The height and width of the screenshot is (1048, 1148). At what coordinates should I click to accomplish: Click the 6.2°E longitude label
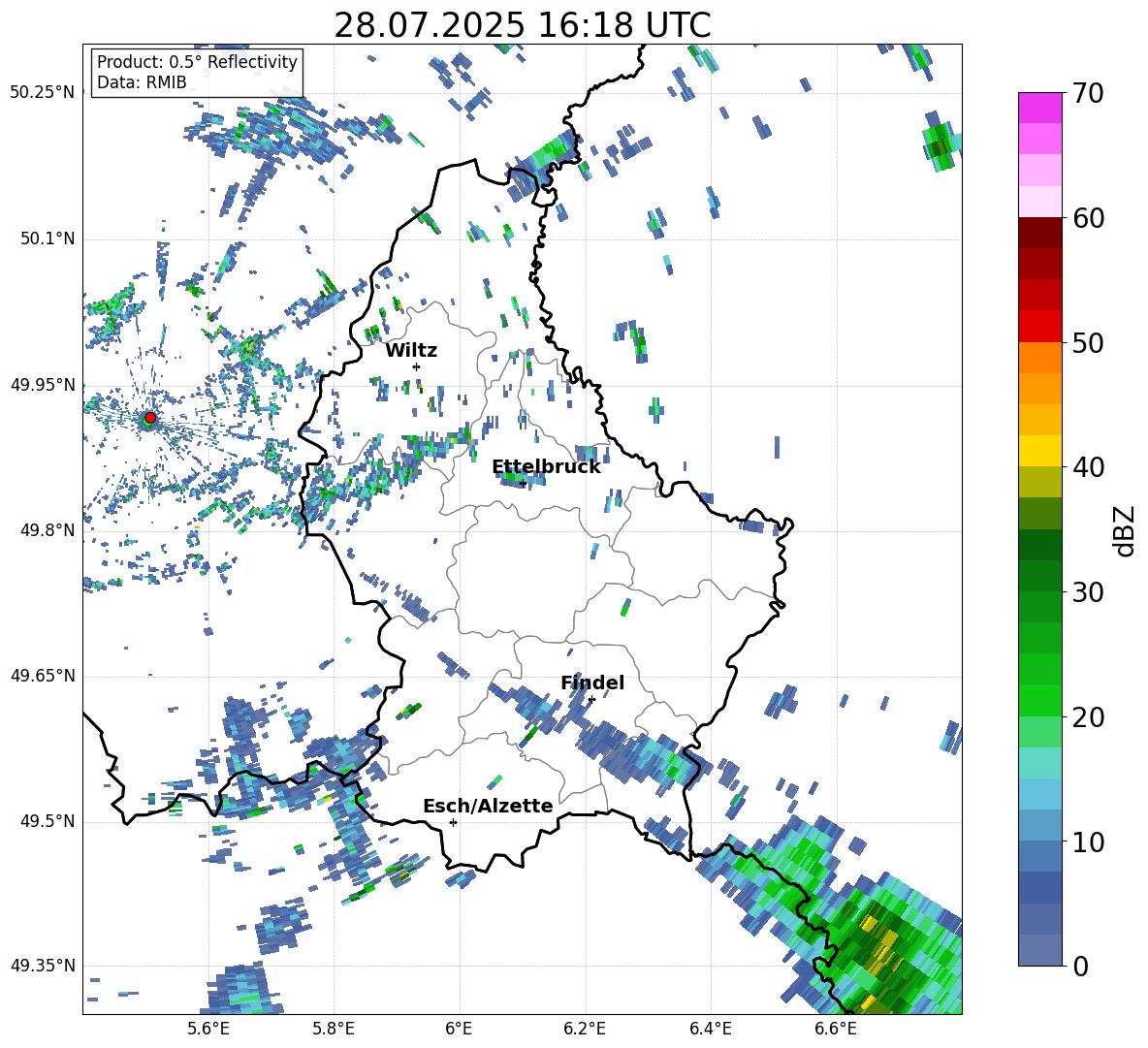point(585,1029)
